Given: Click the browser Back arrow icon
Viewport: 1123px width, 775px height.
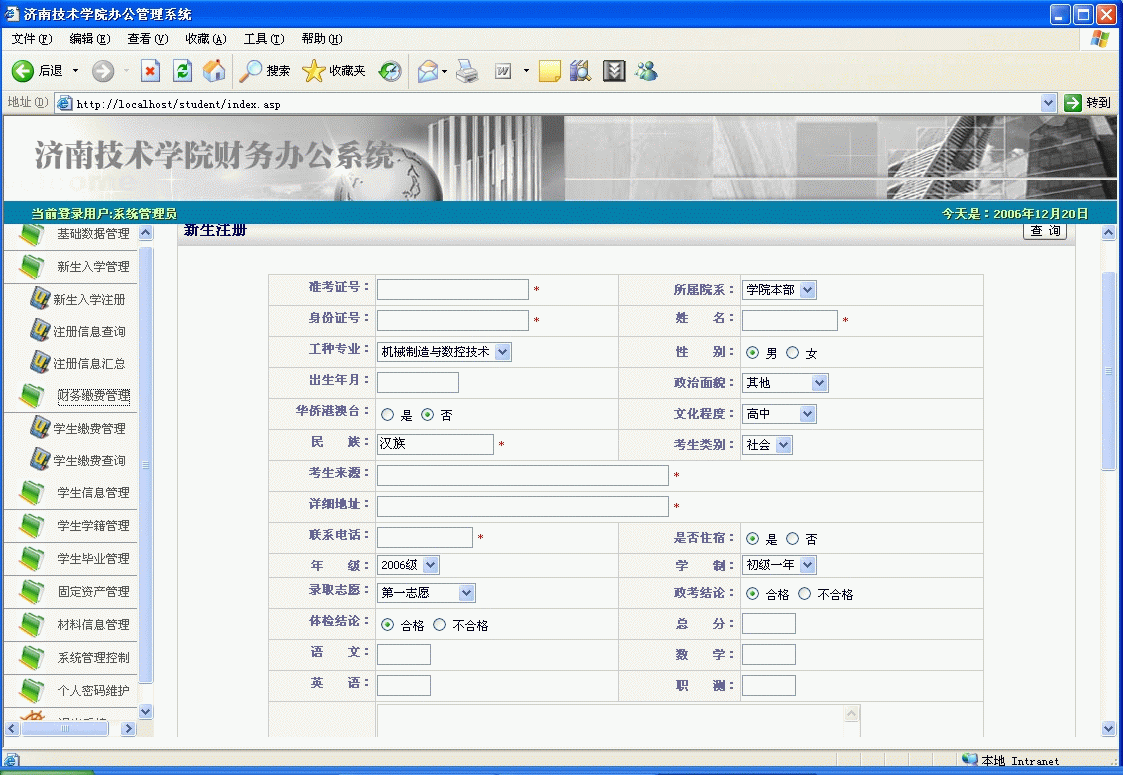Looking at the screenshot, I should 23,70.
